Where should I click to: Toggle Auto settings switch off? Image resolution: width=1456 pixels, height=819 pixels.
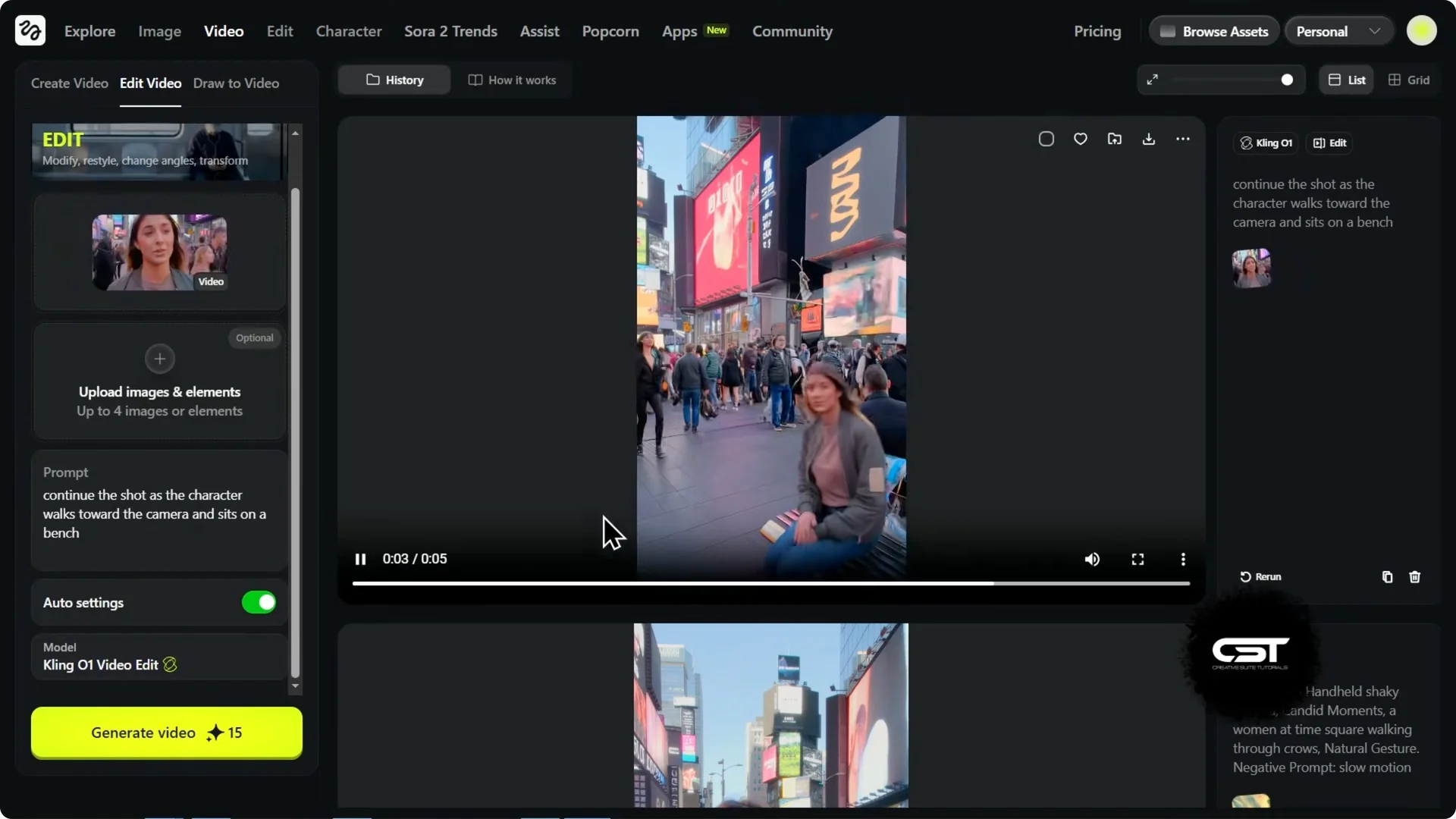point(258,602)
